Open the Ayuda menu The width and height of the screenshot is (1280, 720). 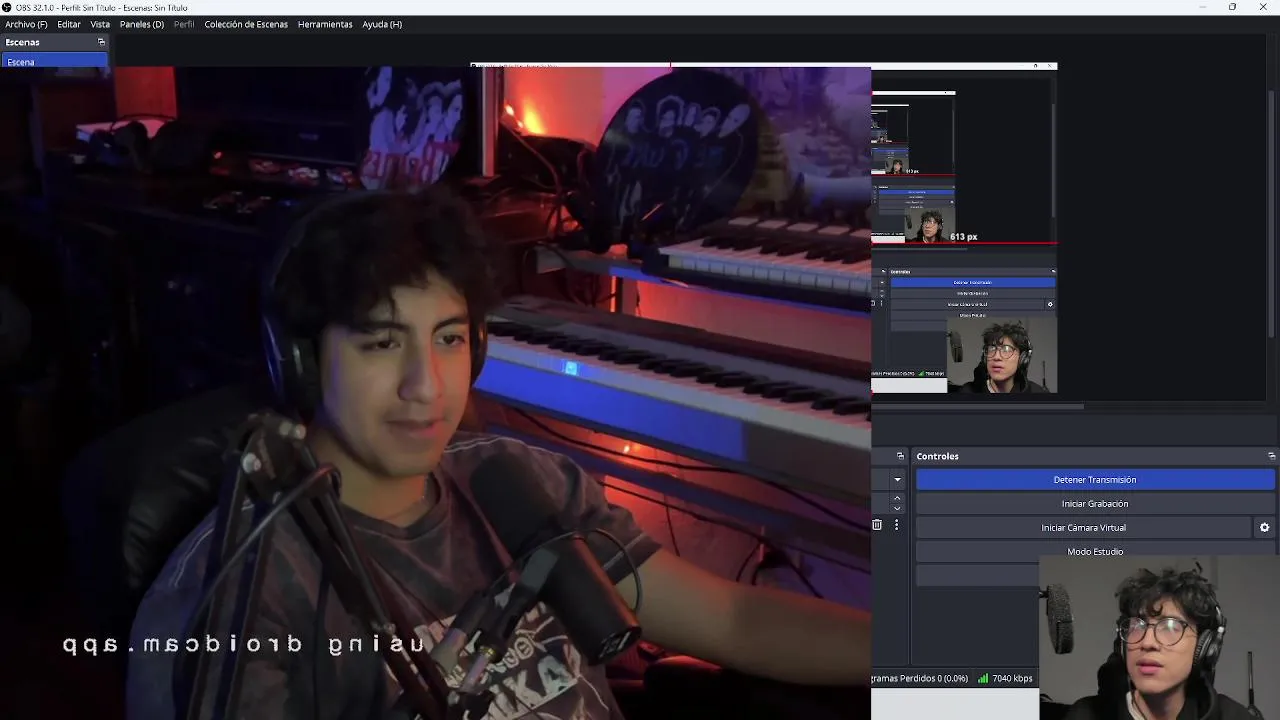point(382,24)
